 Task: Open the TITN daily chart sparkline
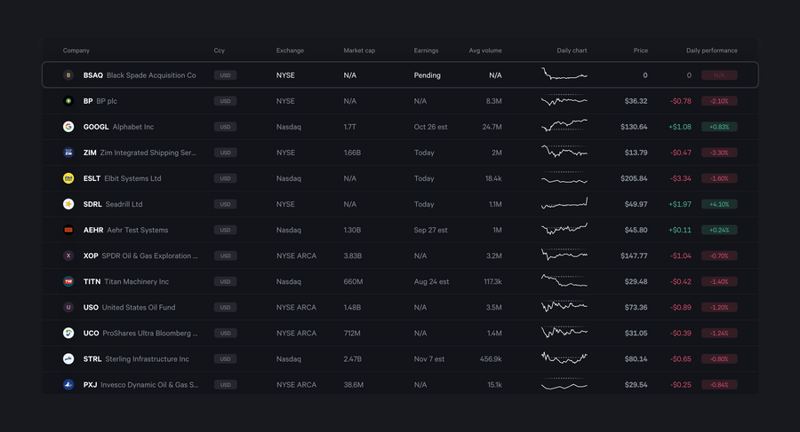(x=564, y=281)
